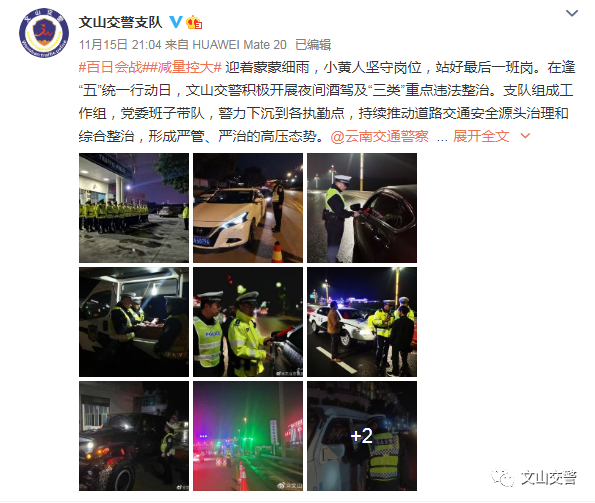Open photo of officer checking dark car window
The image size is (595, 503).
point(362,208)
